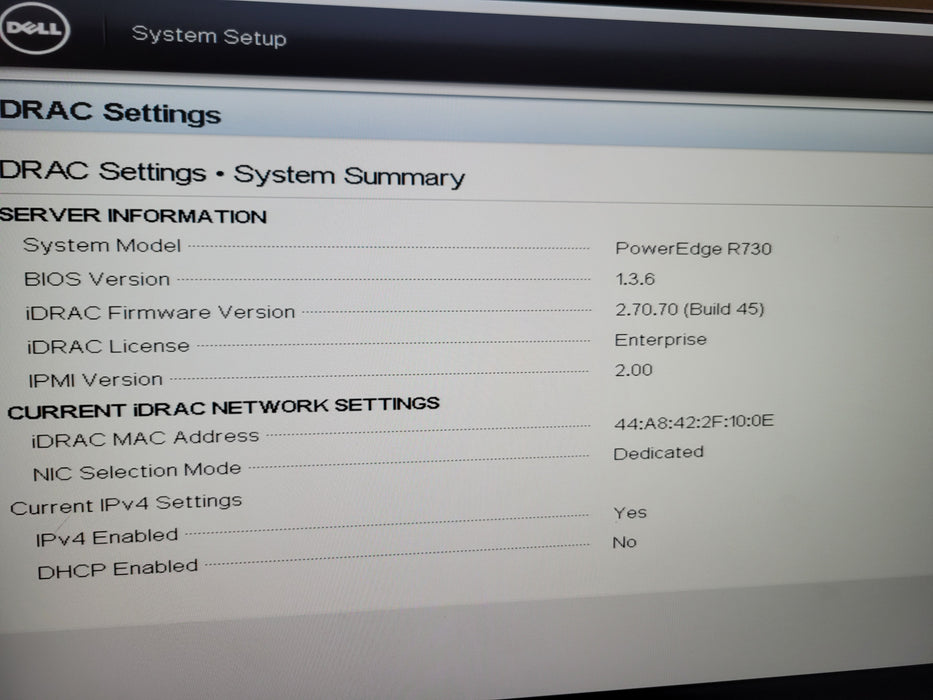Image resolution: width=933 pixels, height=700 pixels.
Task: Select the iDRAC Firmware Version label
Action: (x=160, y=312)
